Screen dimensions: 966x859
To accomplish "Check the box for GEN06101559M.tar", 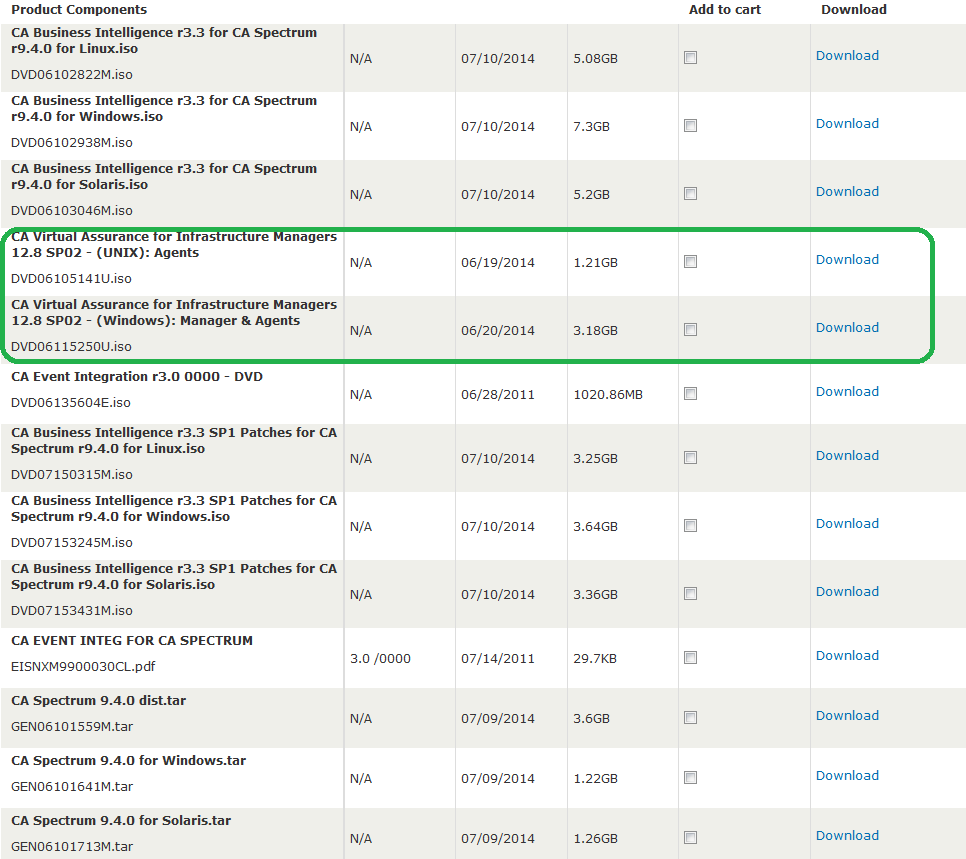I will (690, 718).
